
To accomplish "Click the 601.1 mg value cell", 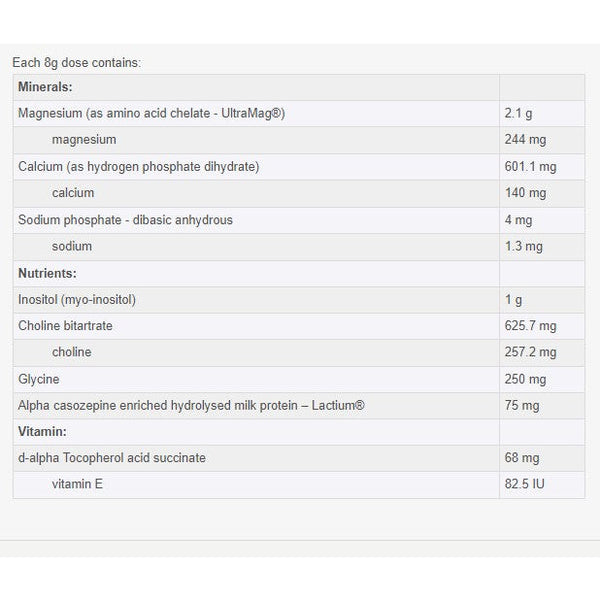I will (x=528, y=166).
